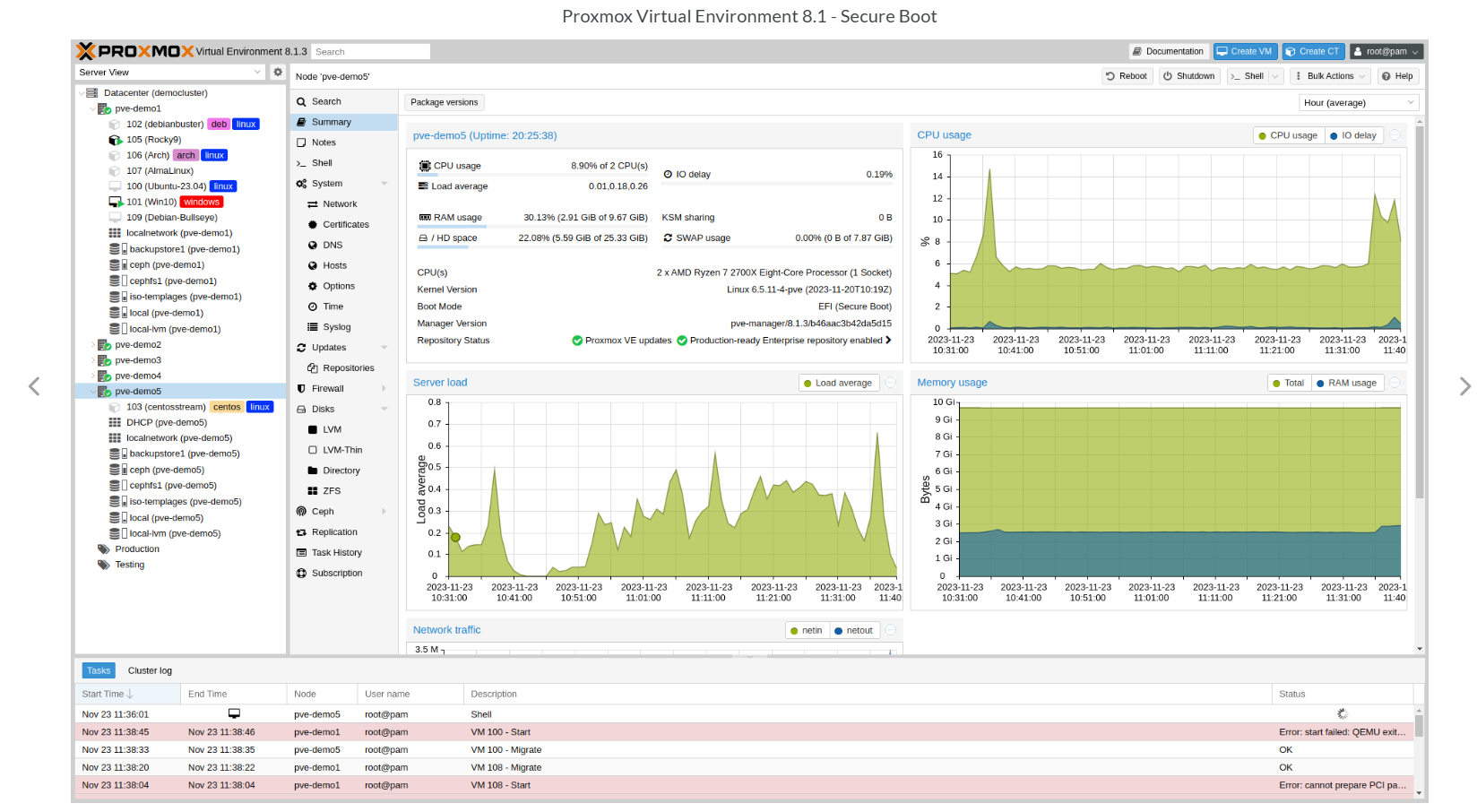Select the Production pool tag icon
1477x812 pixels.
[x=103, y=549]
